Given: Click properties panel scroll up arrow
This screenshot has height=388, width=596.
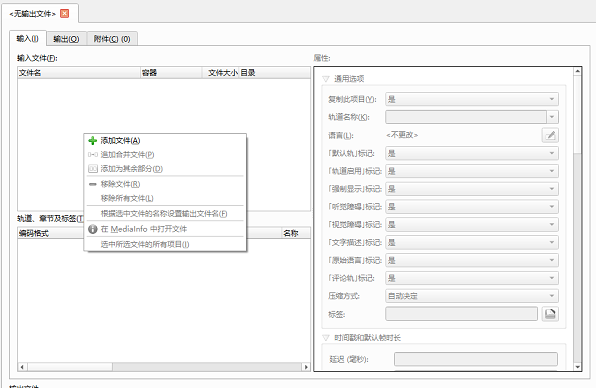Looking at the screenshot, I should 577,71.
